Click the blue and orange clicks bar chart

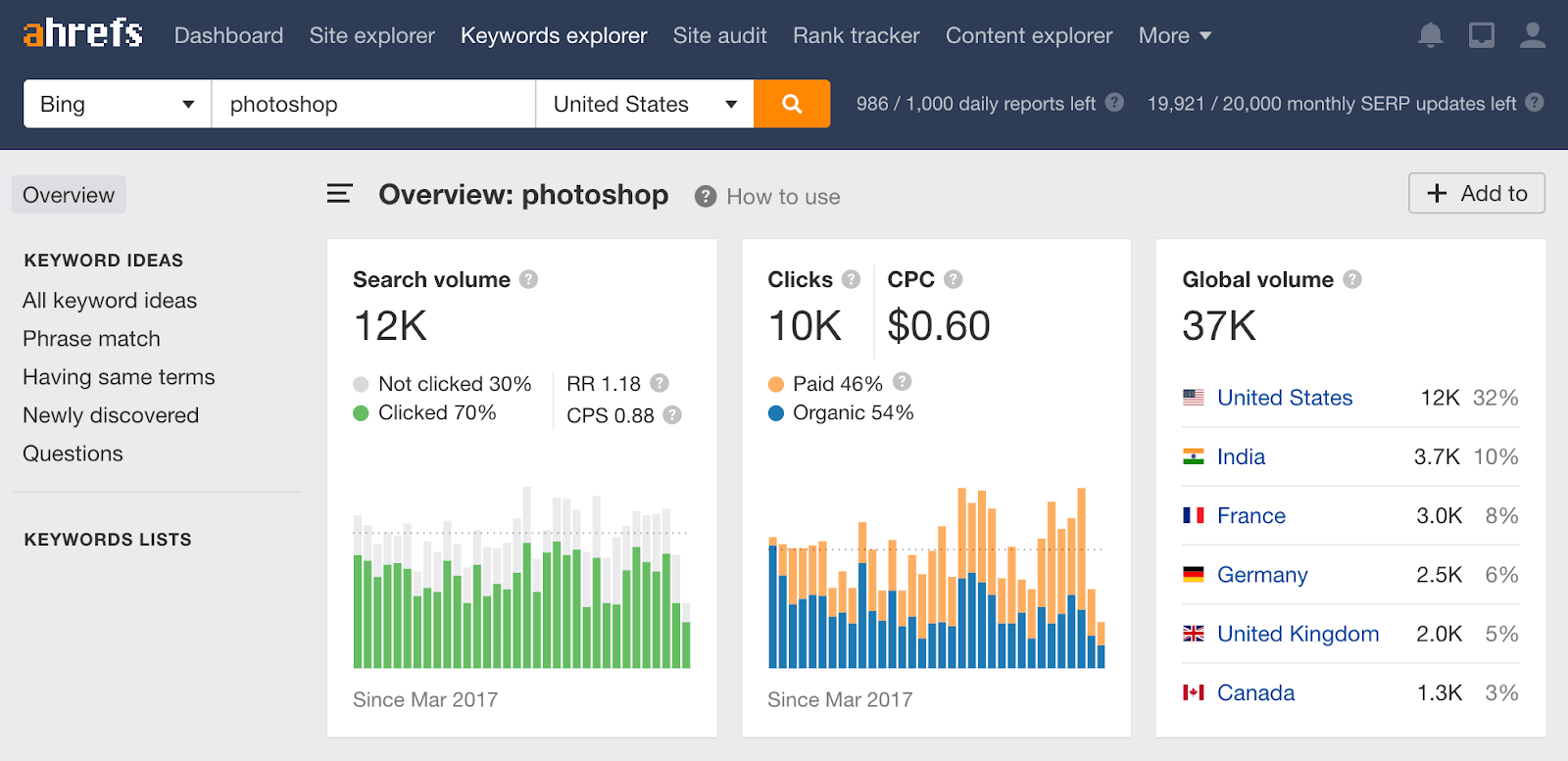point(937,577)
